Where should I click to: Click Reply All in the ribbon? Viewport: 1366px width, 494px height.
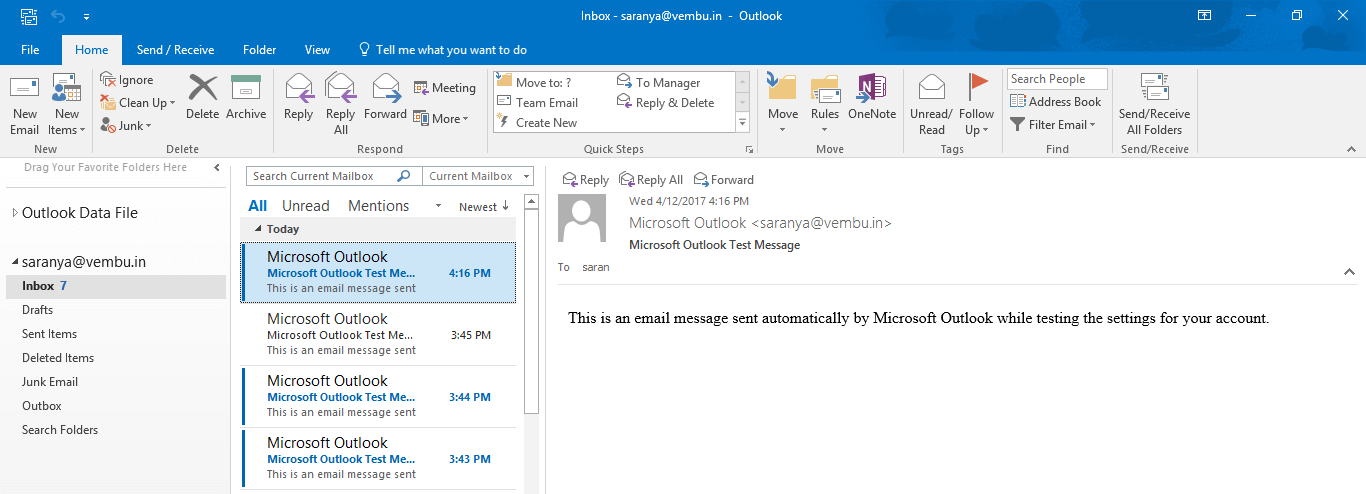341,105
